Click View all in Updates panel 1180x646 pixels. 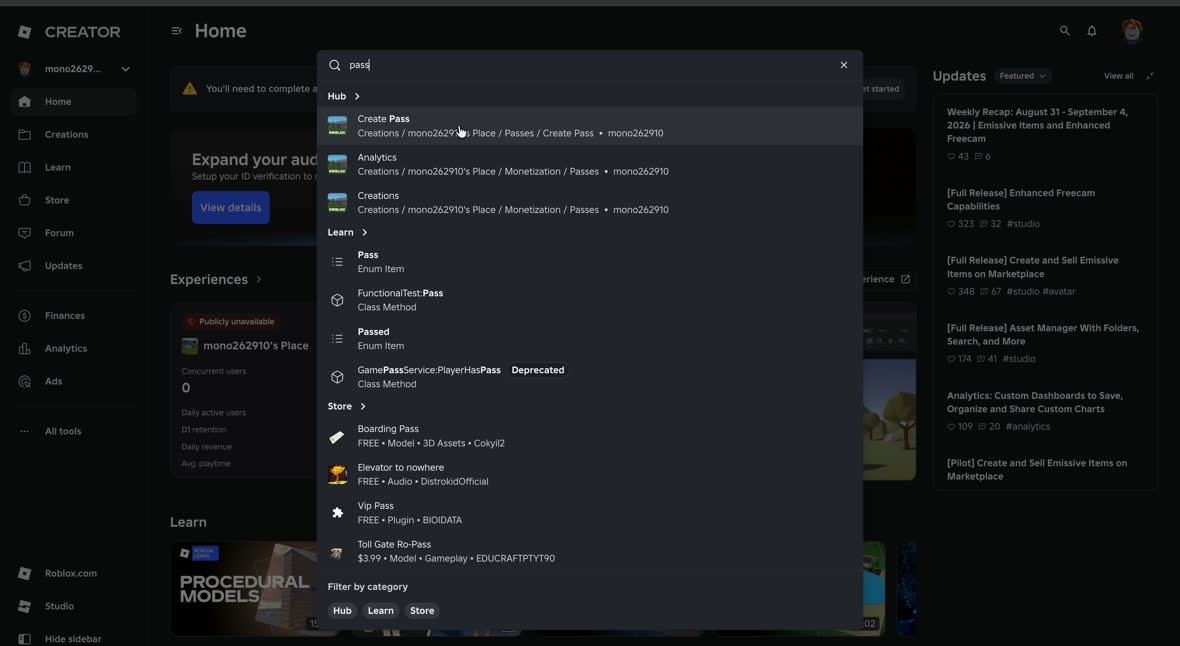pyautogui.click(x=1118, y=76)
